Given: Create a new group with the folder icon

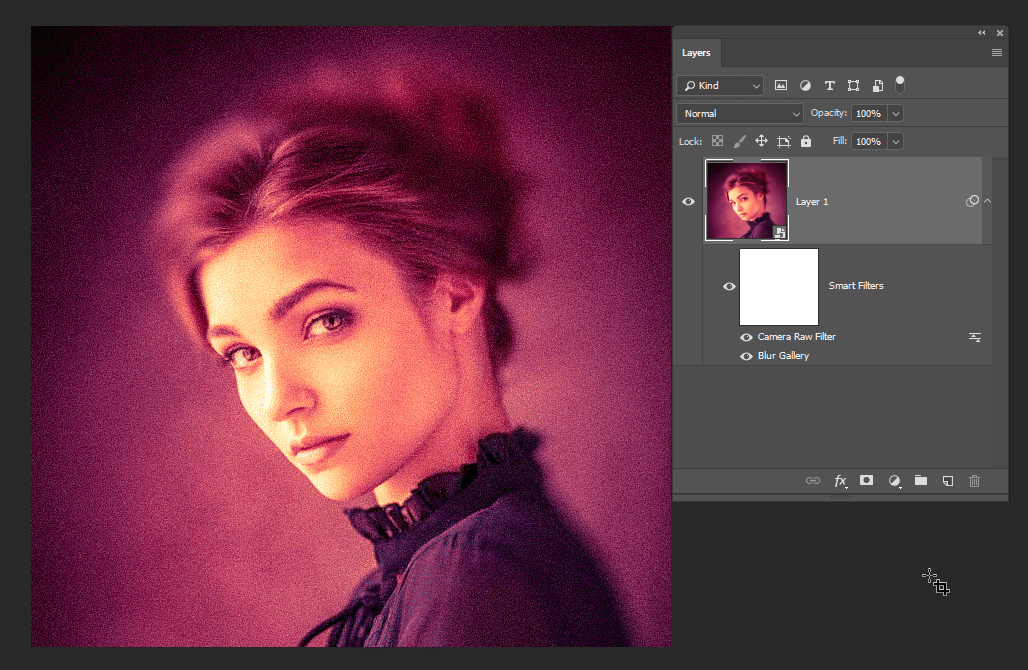Looking at the screenshot, I should pyautogui.click(x=920, y=481).
